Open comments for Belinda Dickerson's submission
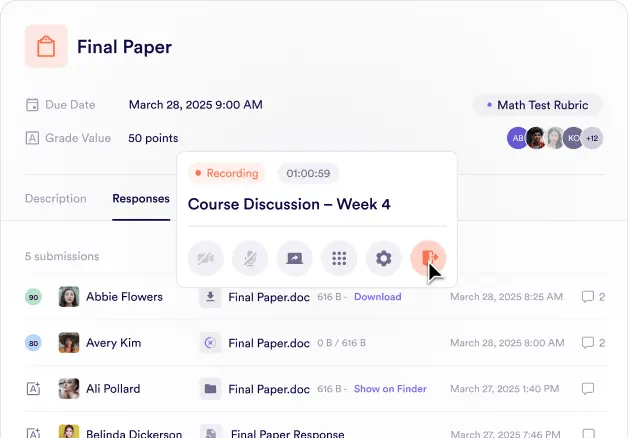This screenshot has height=438, width=628. tap(588, 433)
